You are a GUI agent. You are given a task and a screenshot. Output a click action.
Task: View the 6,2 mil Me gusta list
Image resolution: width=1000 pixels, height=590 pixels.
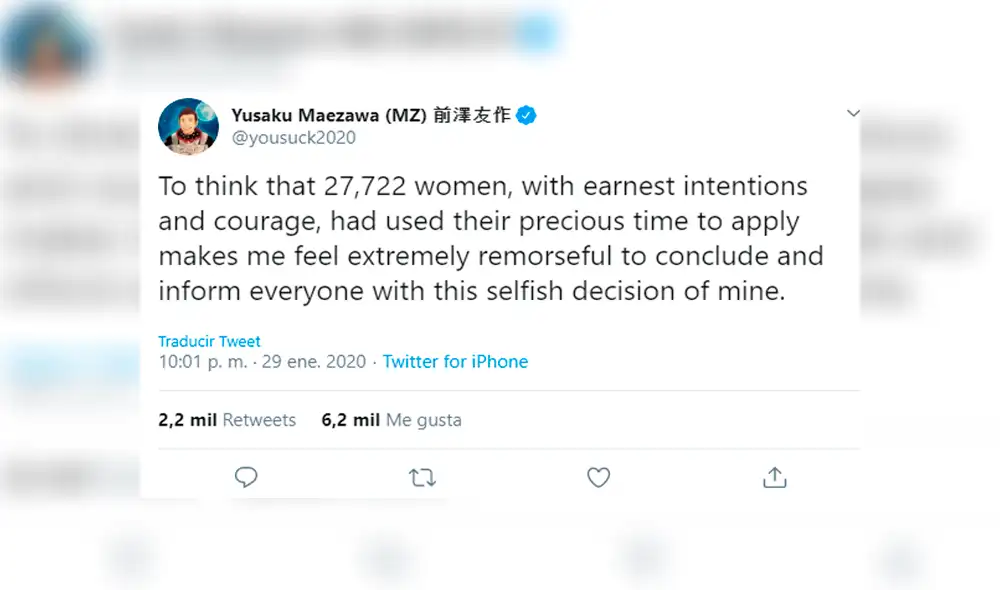[391, 420]
